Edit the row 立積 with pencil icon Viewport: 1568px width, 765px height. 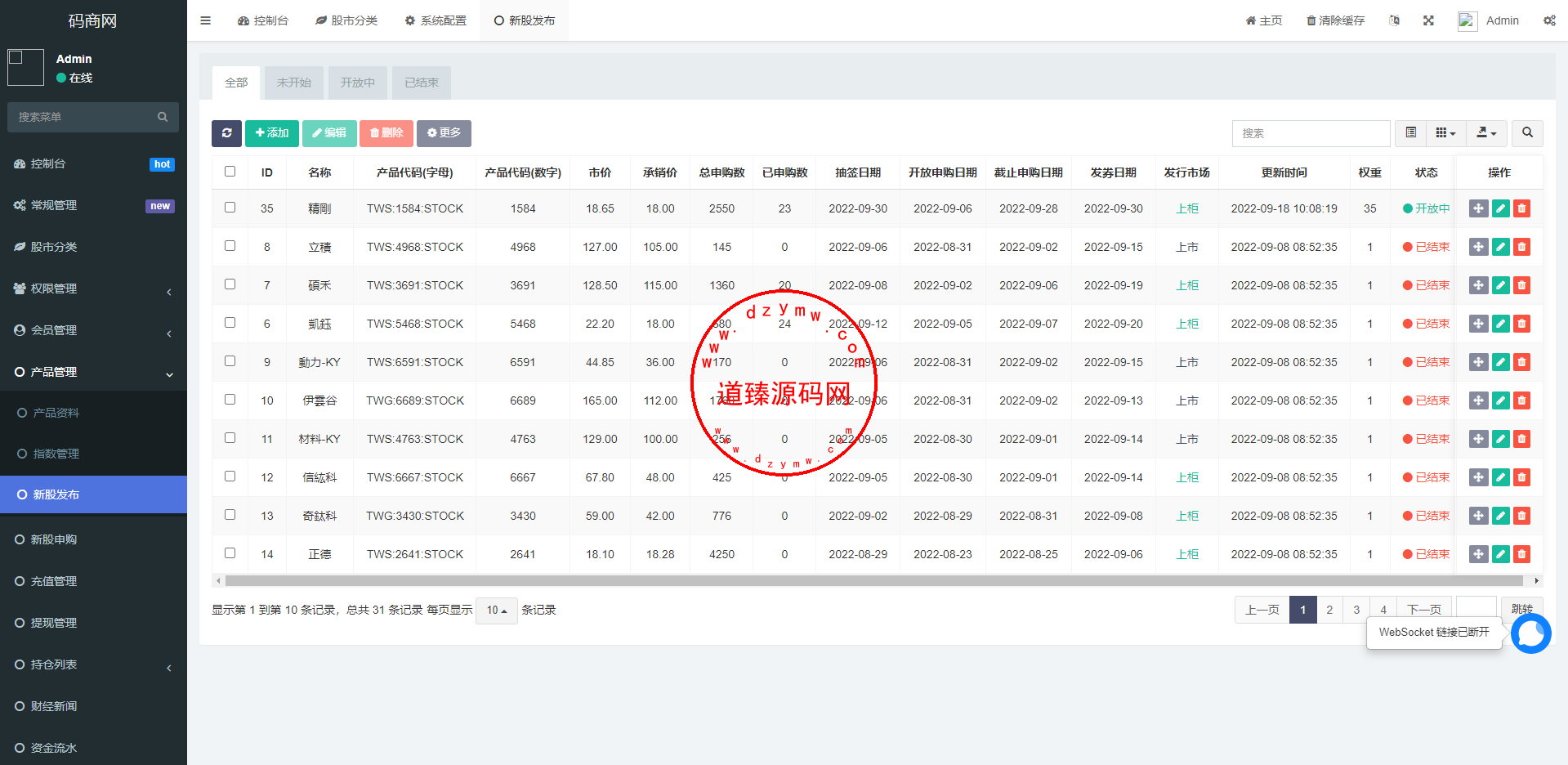point(1500,247)
